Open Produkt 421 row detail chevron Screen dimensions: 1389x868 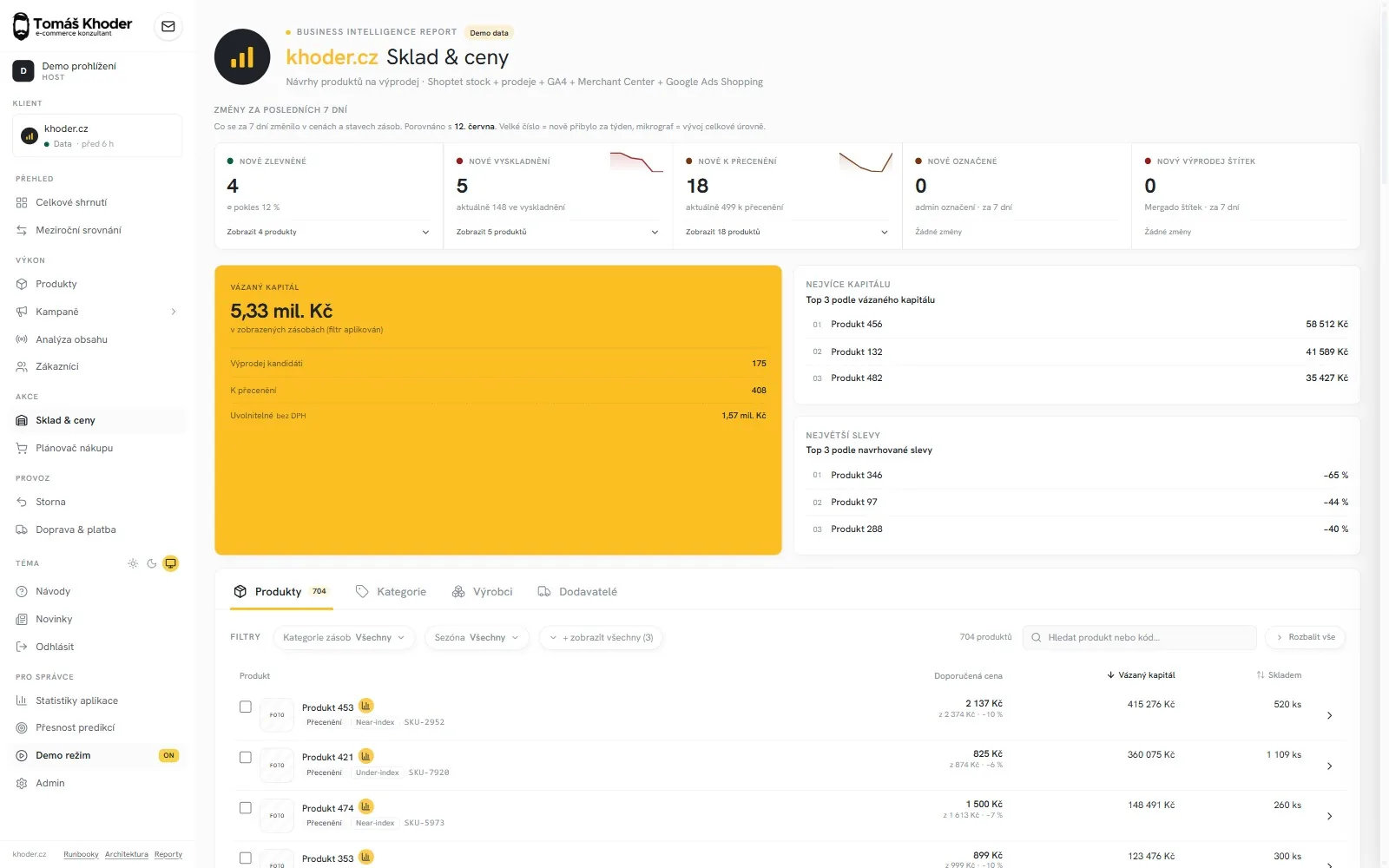pos(1329,766)
